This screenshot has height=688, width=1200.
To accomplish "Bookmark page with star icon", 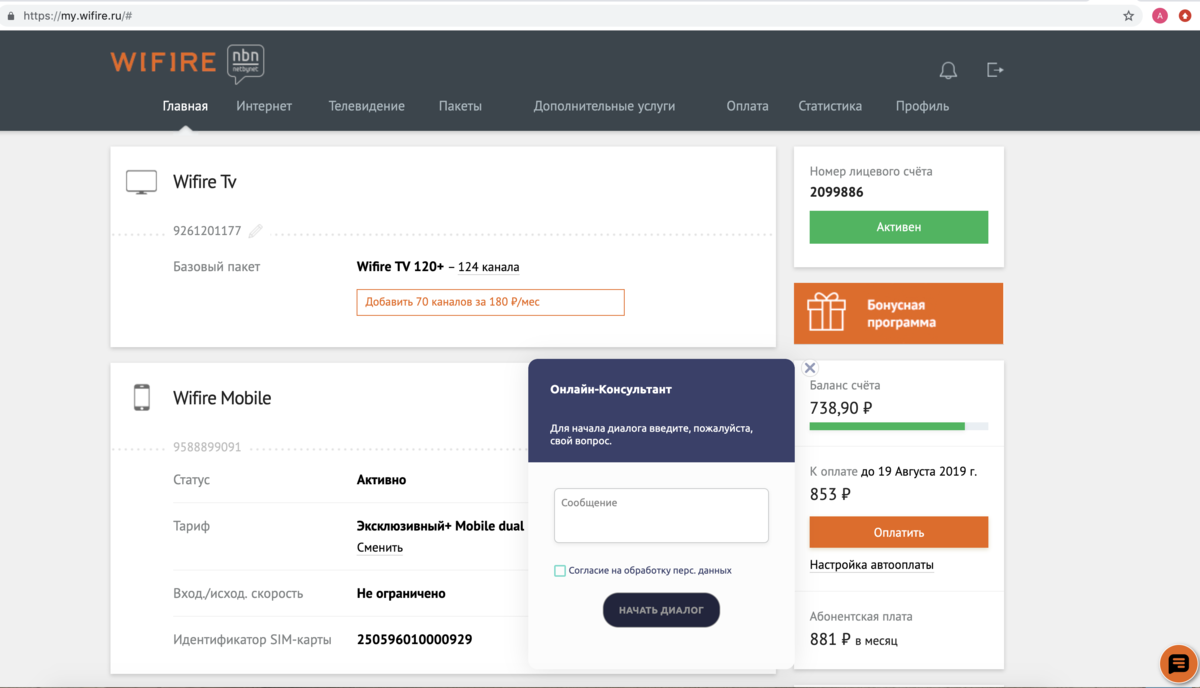I will click(1129, 16).
